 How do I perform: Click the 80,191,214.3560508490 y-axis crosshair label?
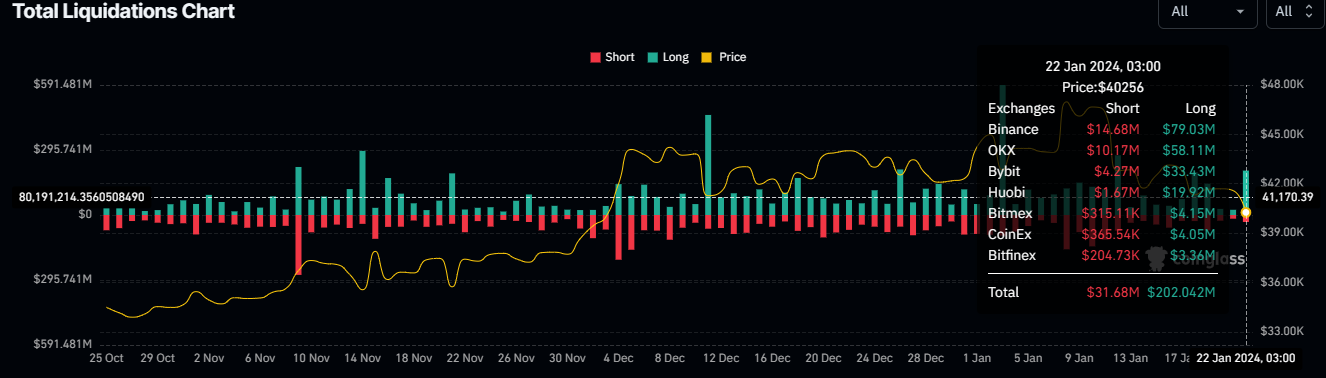(x=81, y=197)
